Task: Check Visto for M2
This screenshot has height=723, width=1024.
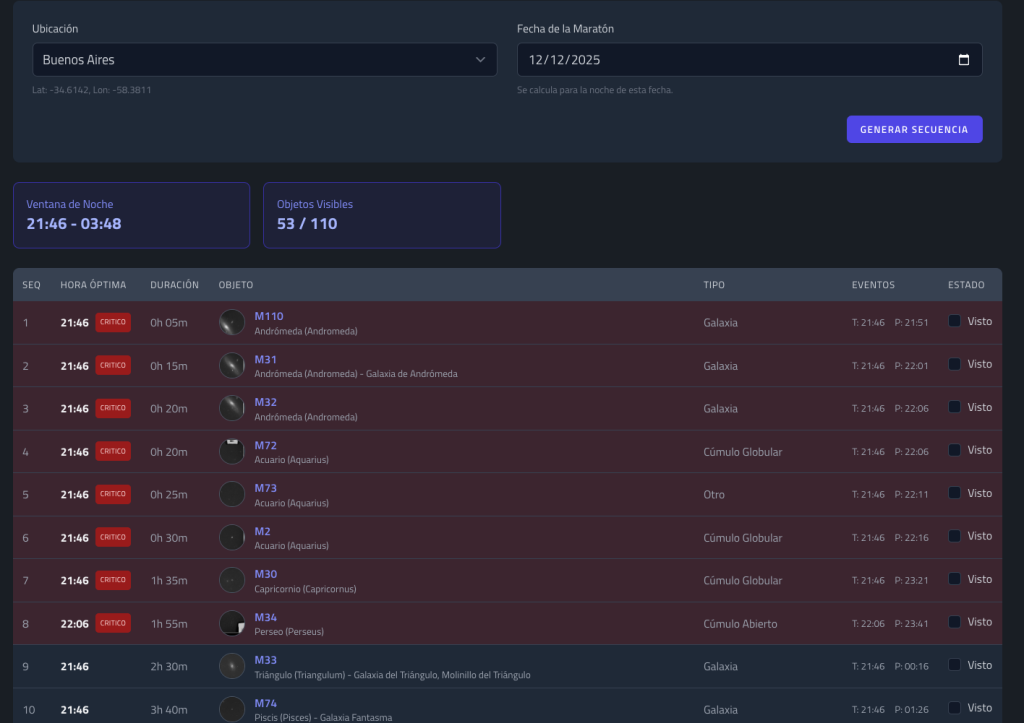Action: tap(954, 536)
